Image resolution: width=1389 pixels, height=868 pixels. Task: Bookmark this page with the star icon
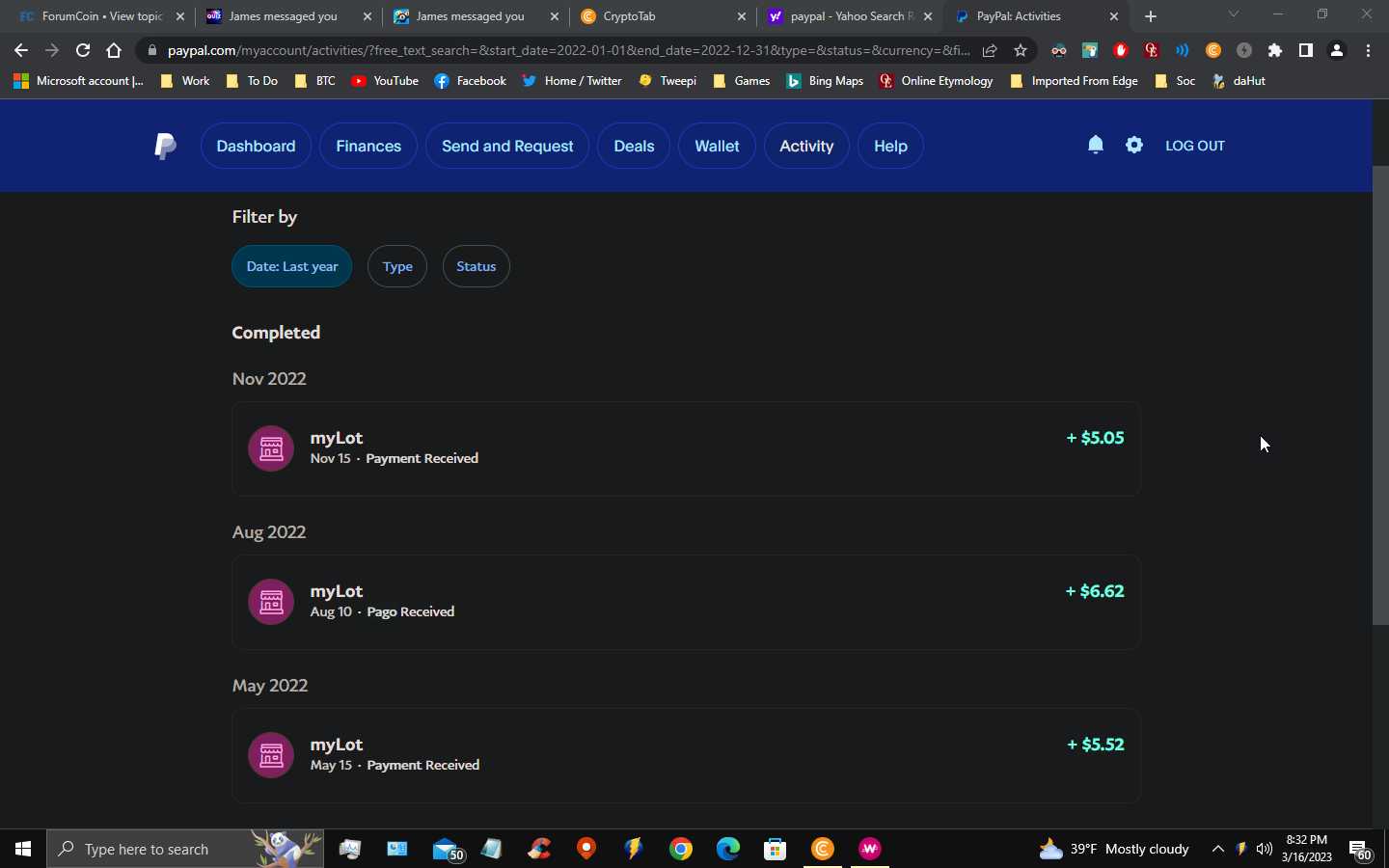[x=1021, y=50]
